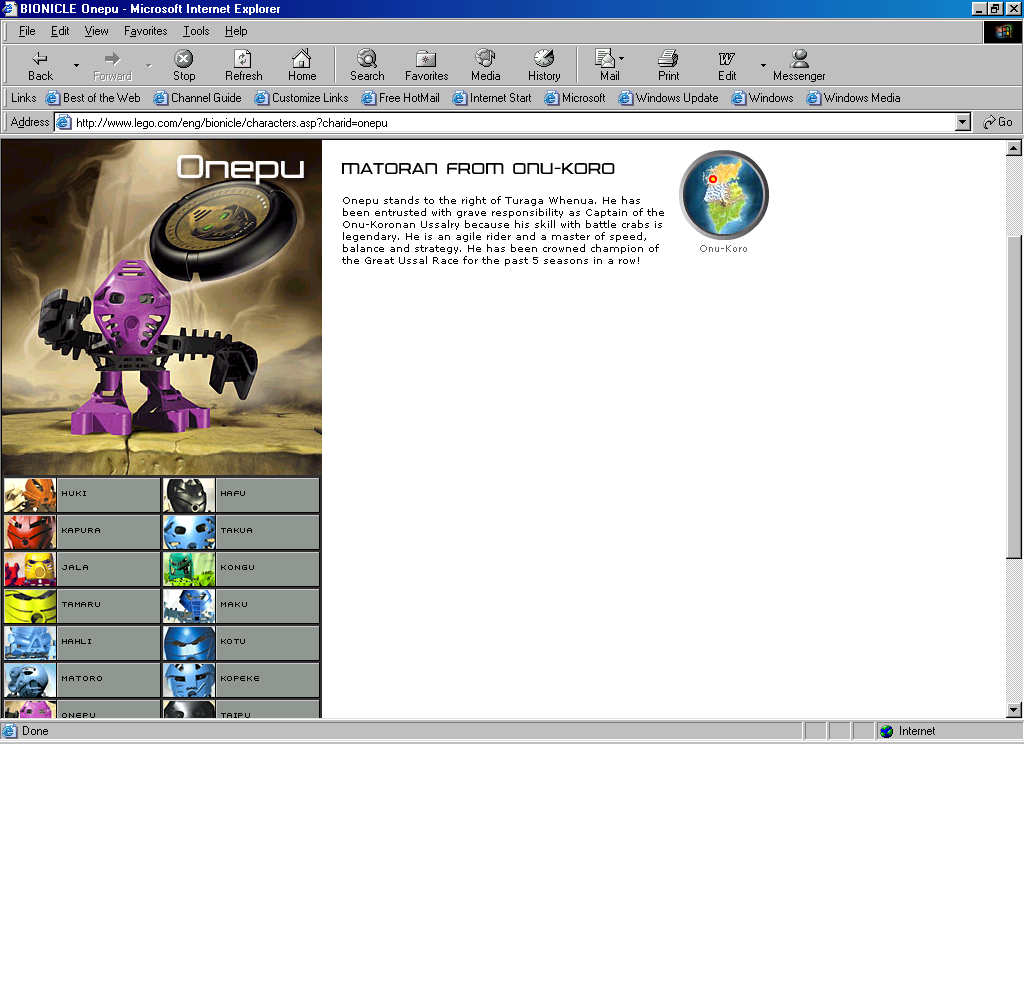Select the Hafu character thumbnail
1024x1000 pixels.
189,494
